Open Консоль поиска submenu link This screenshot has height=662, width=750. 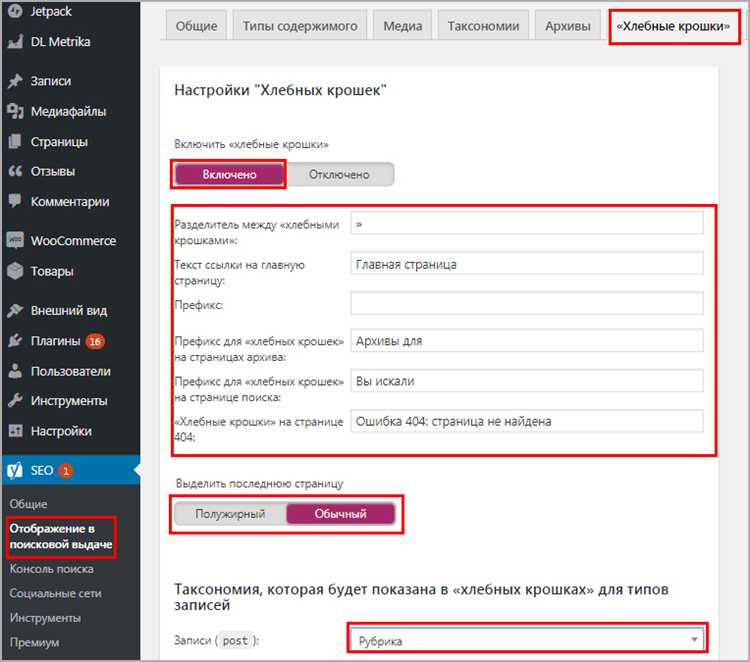[x=52, y=569]
